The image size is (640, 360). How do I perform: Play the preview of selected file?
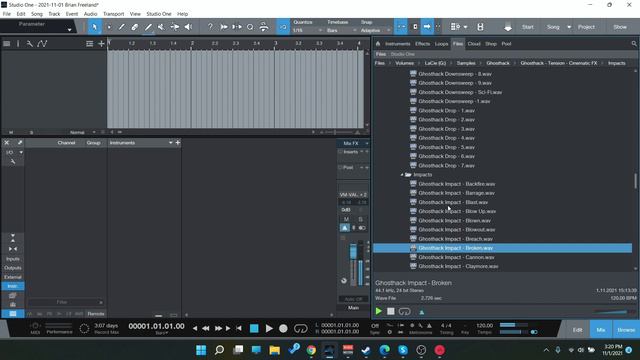pyautogui.click(x=378, y=311)
